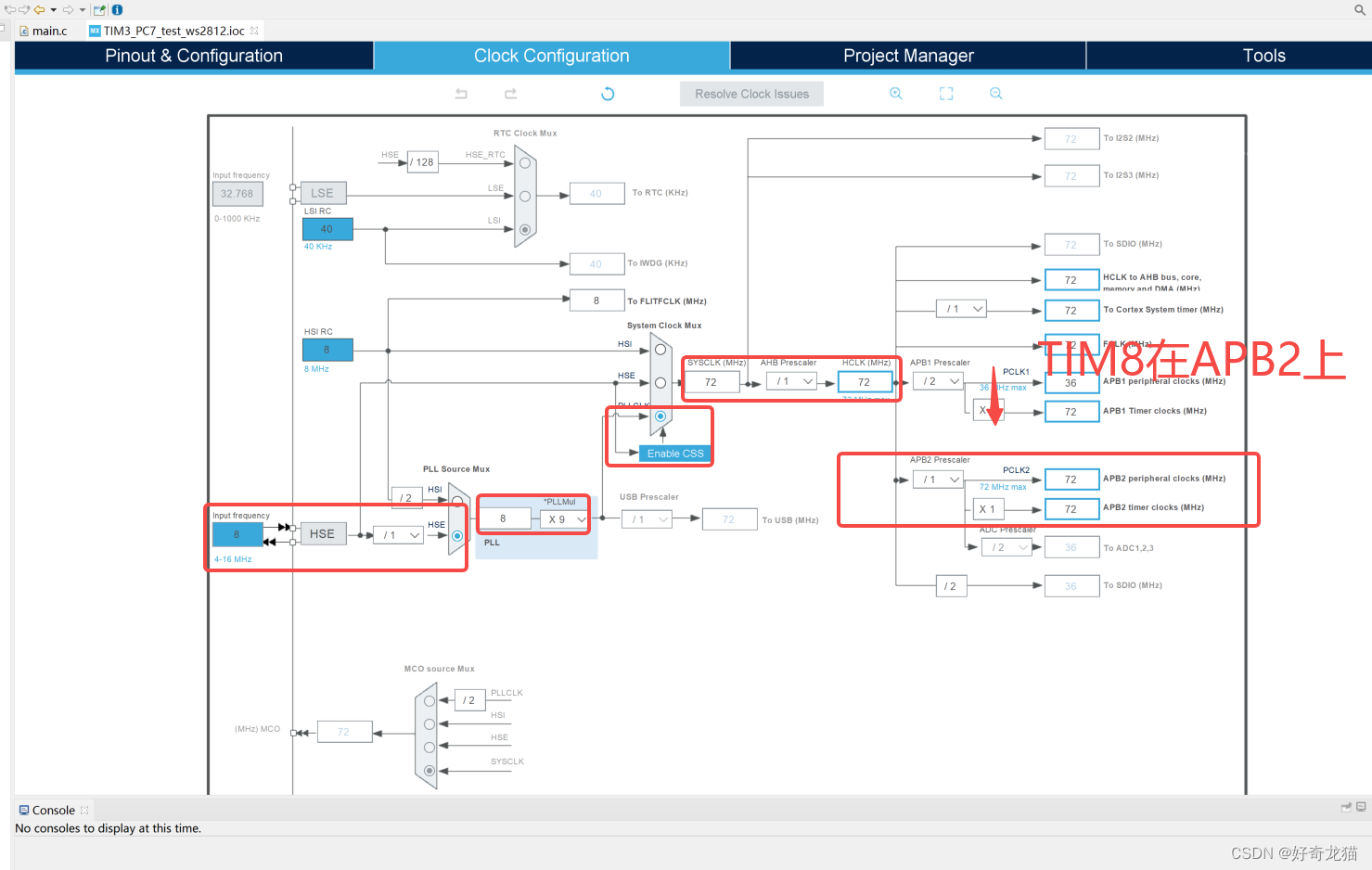Click the /128 HSE divider box
Screen dimensions: 1372x870
click(x=423, y=162)
